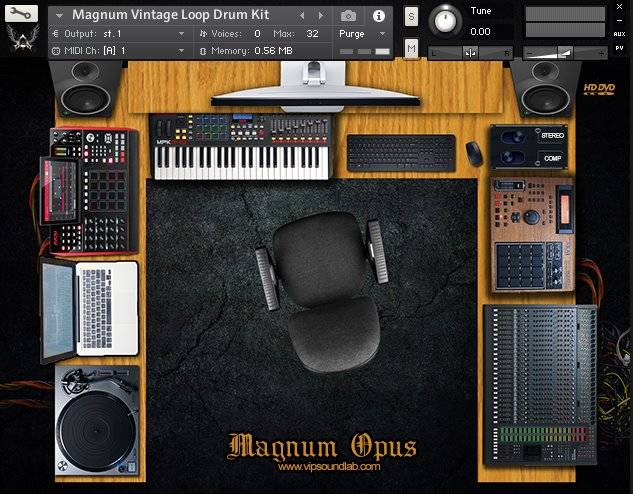Click the computer monitor at desk top

click(315, 86)
